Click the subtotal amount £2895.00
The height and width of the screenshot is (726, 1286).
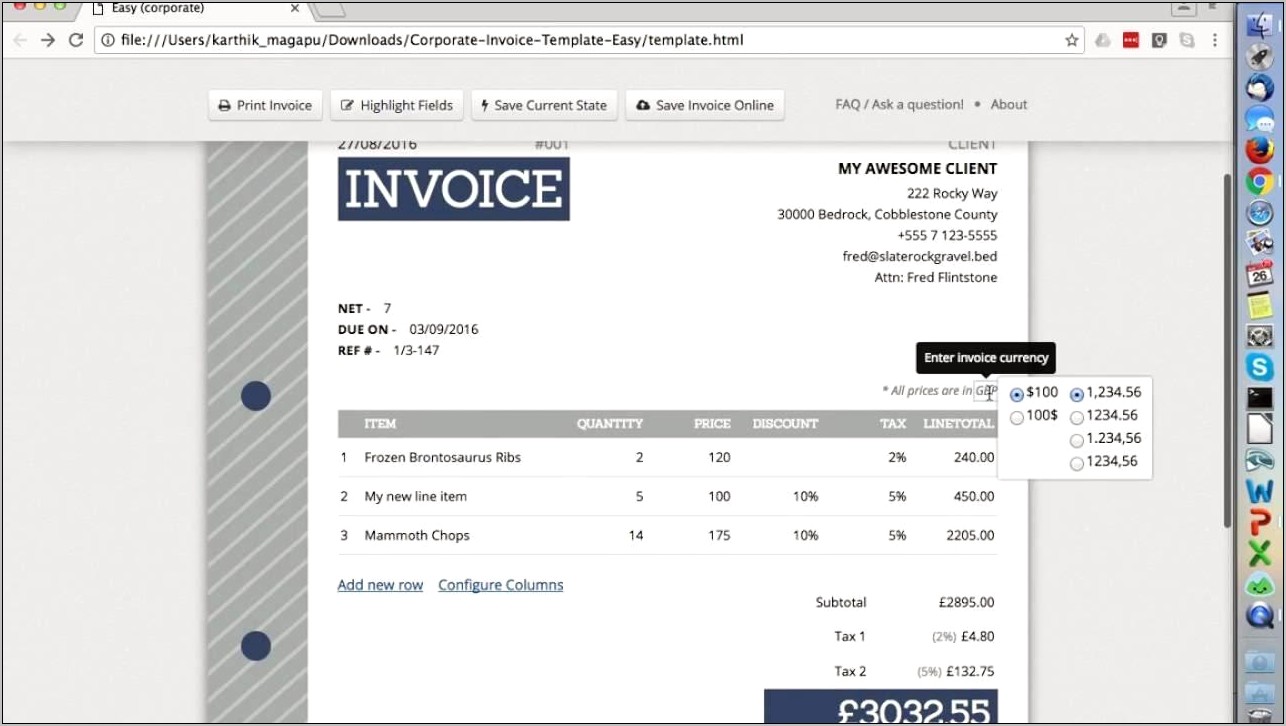(965, 602)
